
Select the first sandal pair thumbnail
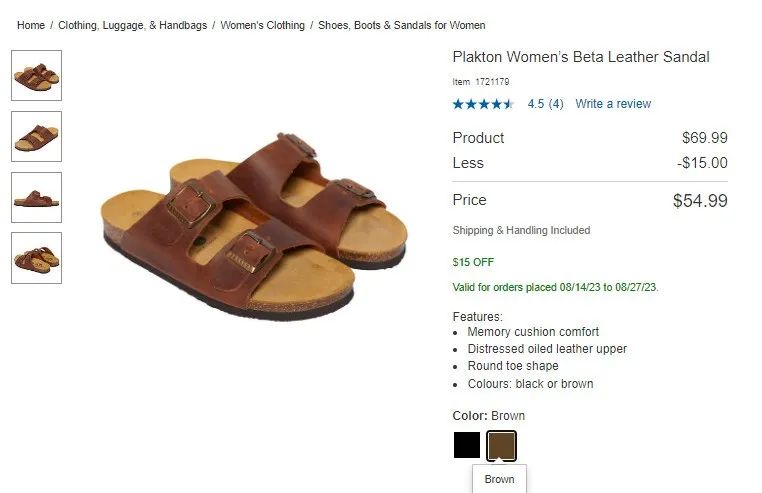coord(36,75)
